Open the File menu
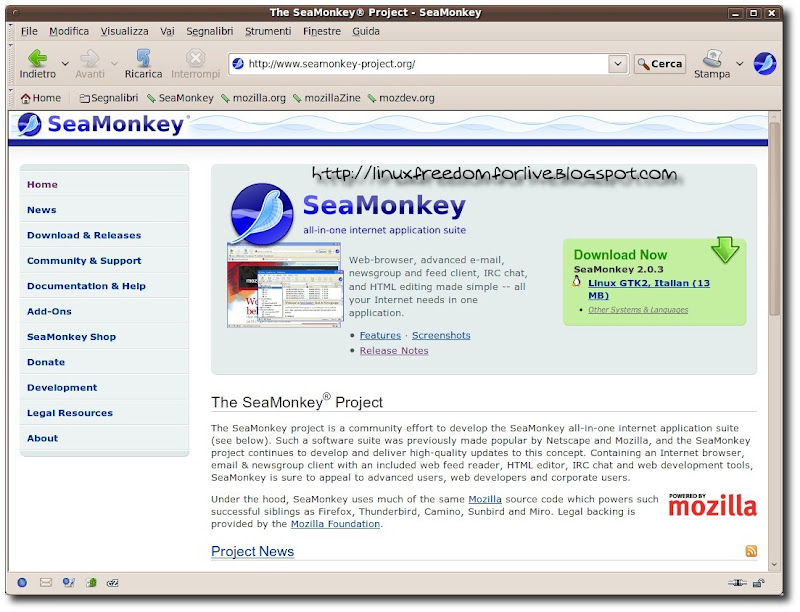This screenshot has width=800, height=612. pyautogui.click(x=29, y=31)
